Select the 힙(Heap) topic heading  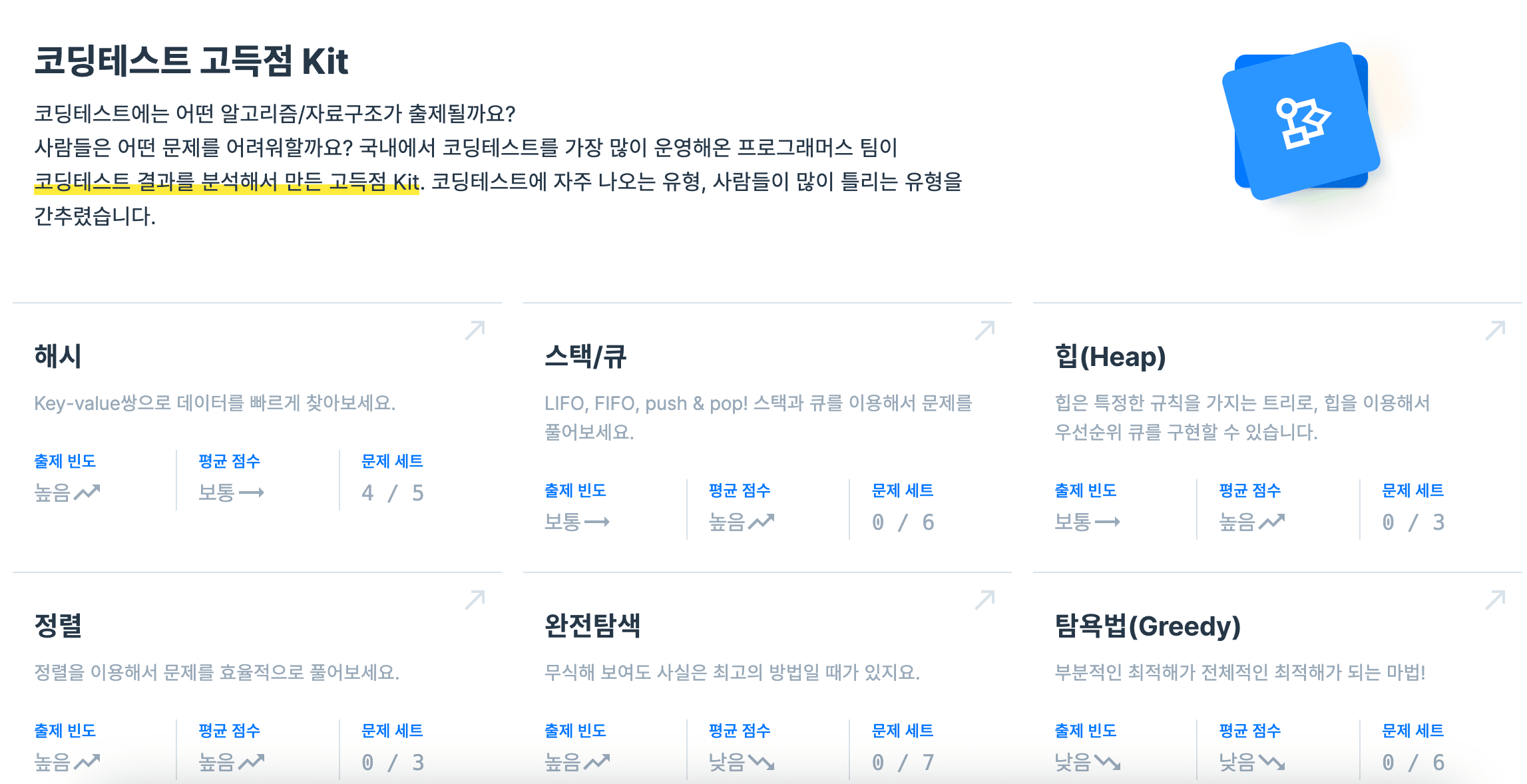pos(1110,357)
